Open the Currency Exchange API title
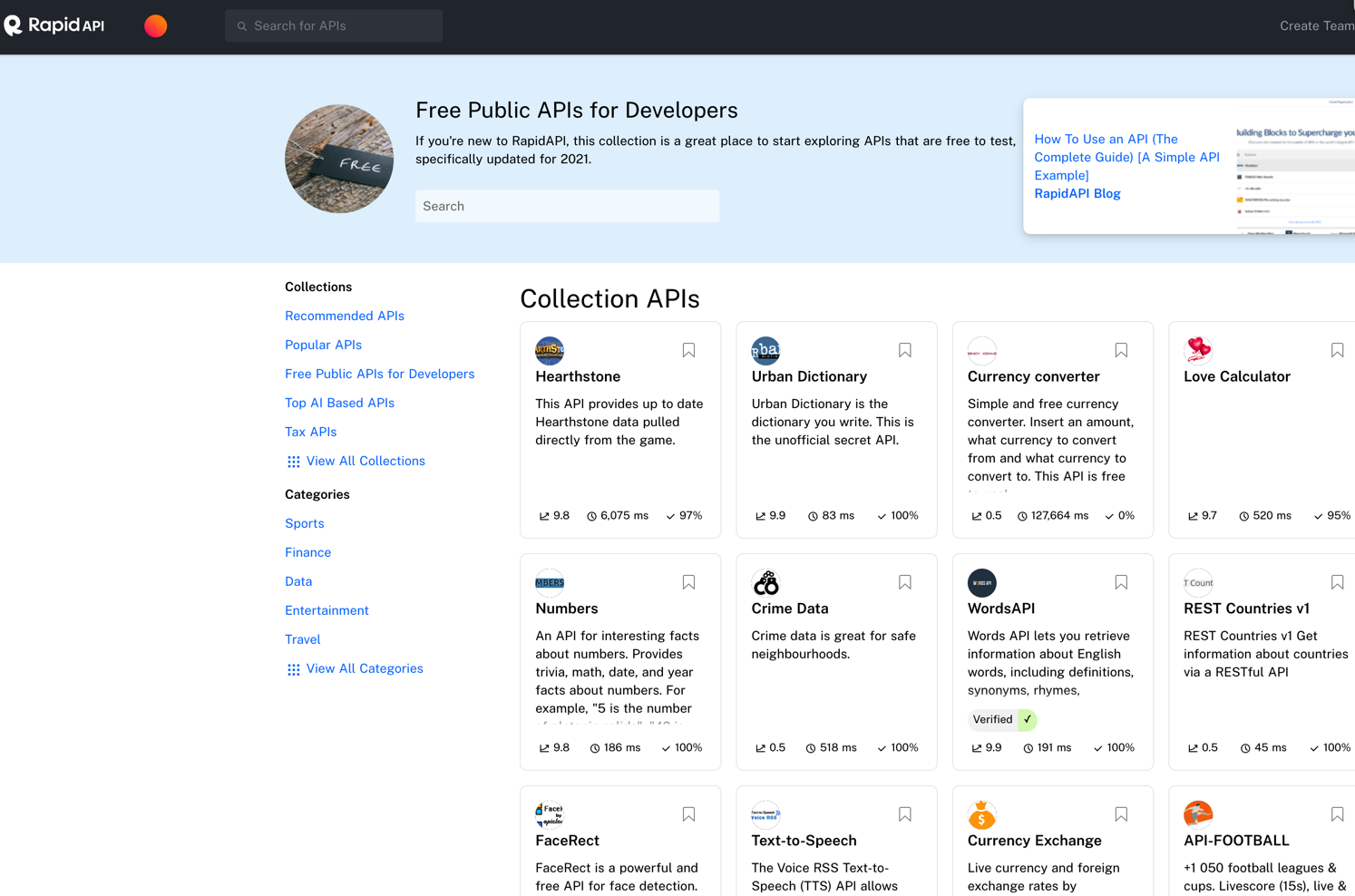The image size is (1355, 896). pyautogui.click(x=1035, y=841)
